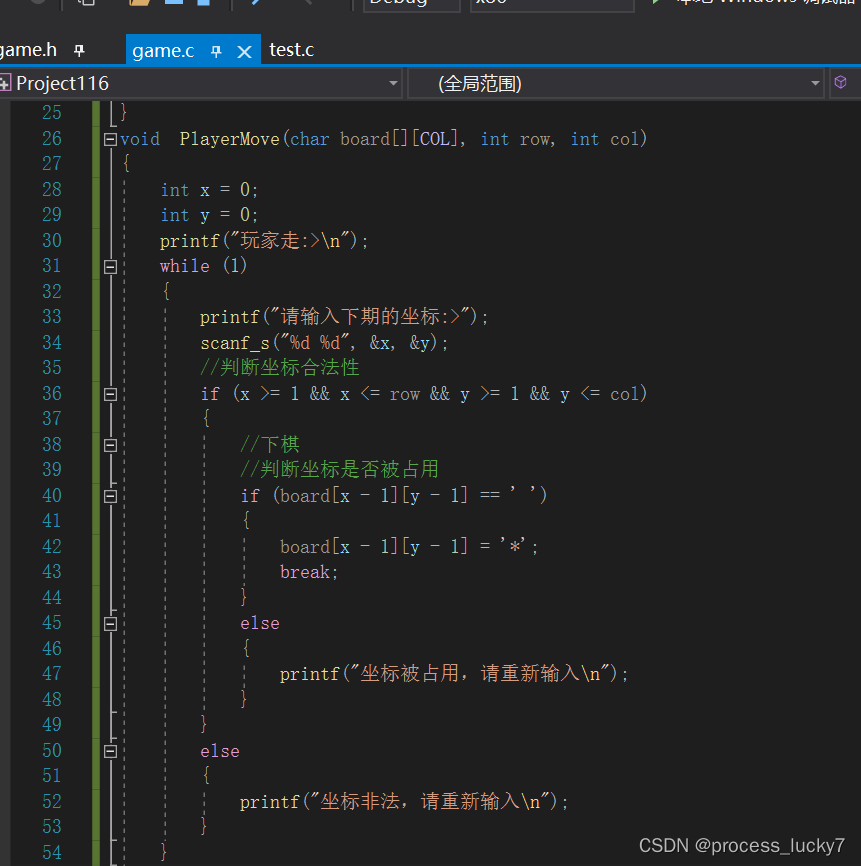Click the comment //下棋
This screenshot has width=861, height=866.
pos(270,445)
